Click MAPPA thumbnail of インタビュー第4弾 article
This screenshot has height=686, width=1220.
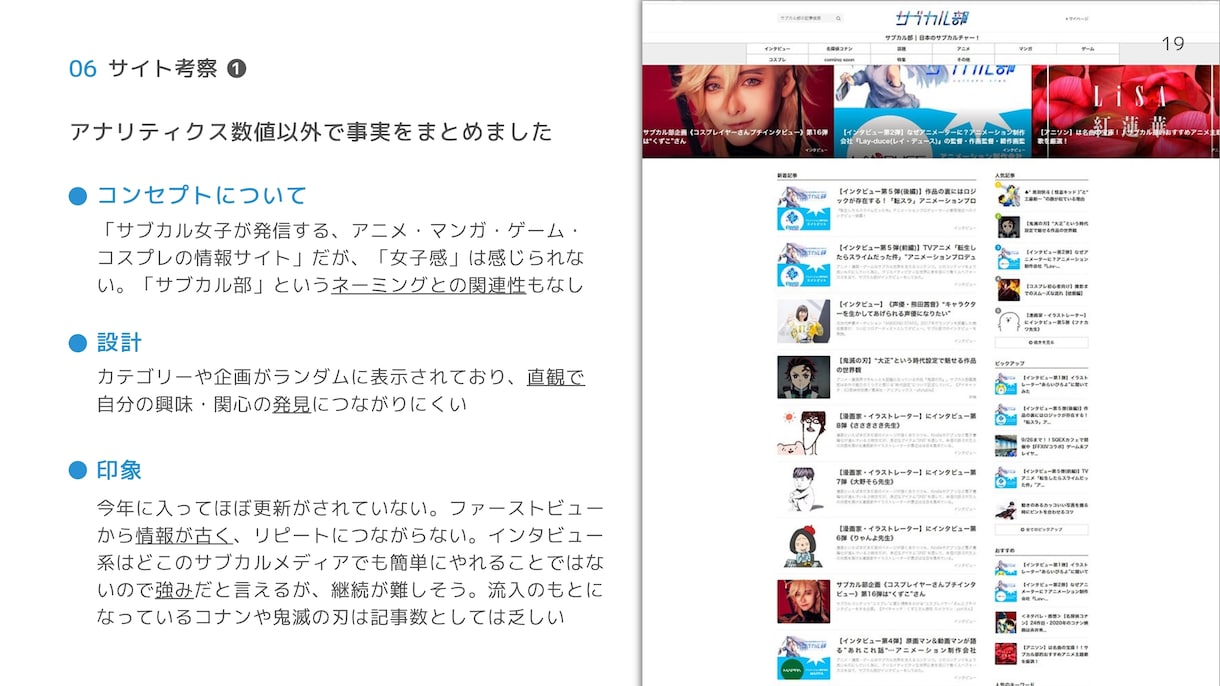coord(803,658)
